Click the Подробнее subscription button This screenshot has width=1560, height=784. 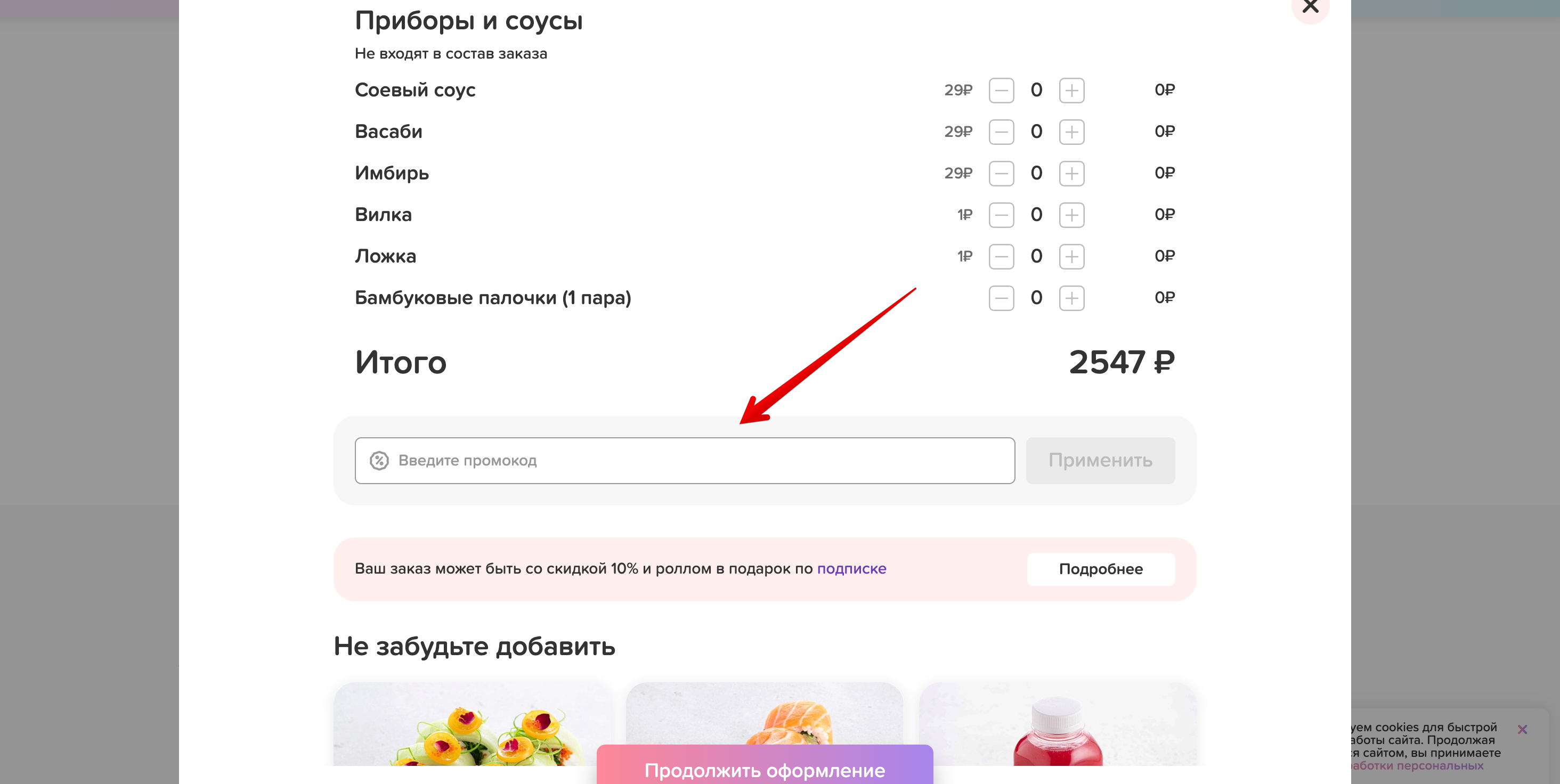(1100, 568)
